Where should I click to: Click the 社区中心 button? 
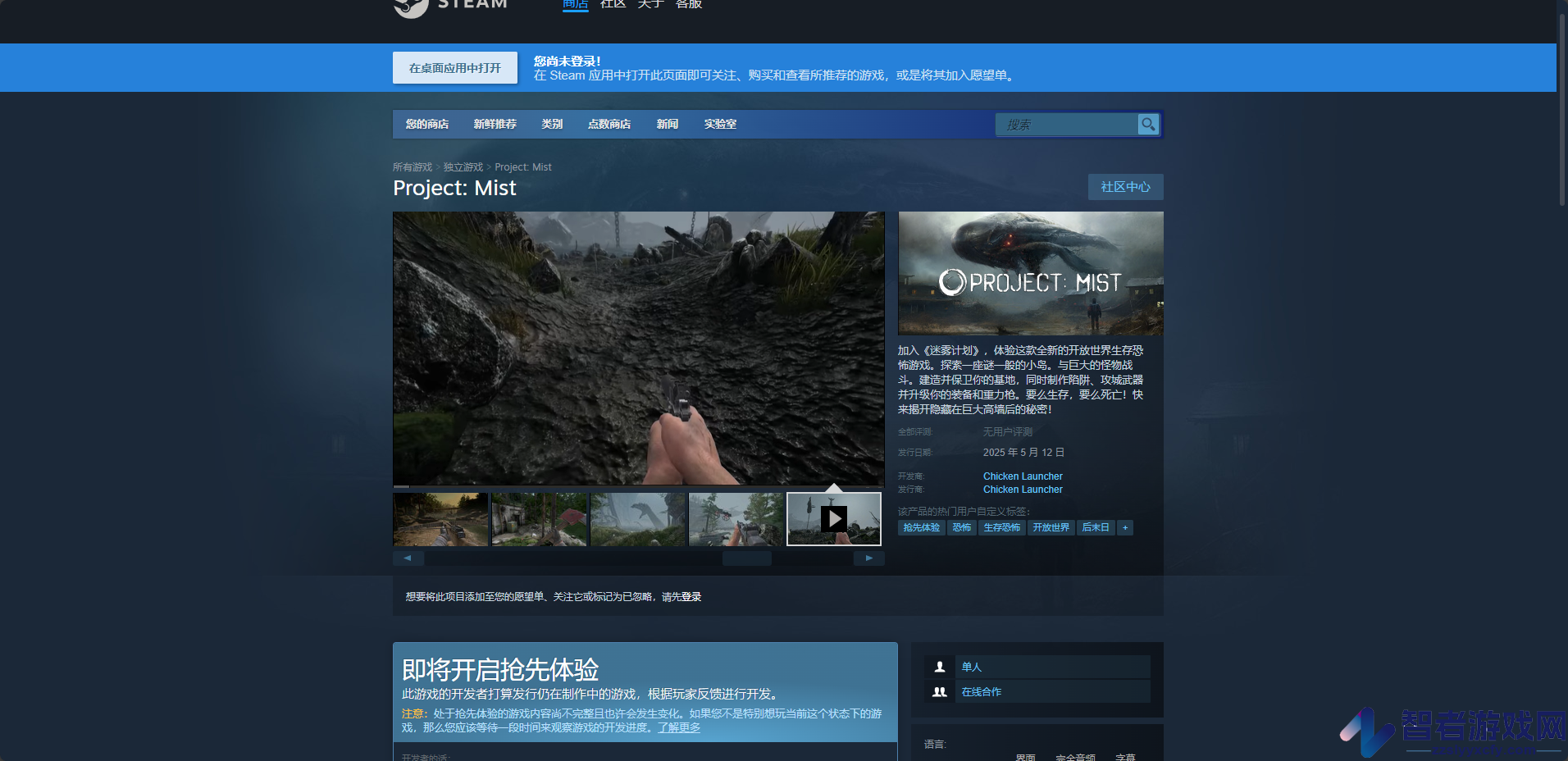pyautogui.click(x=1126, y=187)
